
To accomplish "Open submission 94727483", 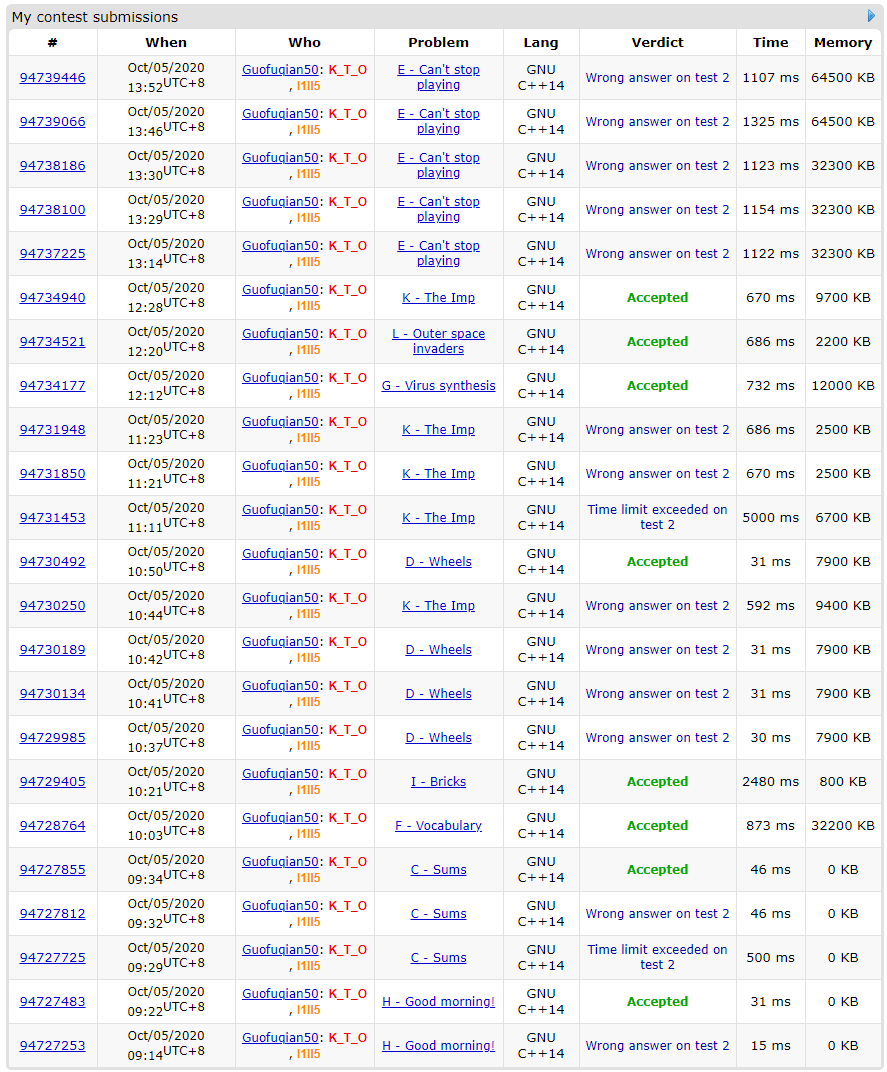I will [53, 1002].
